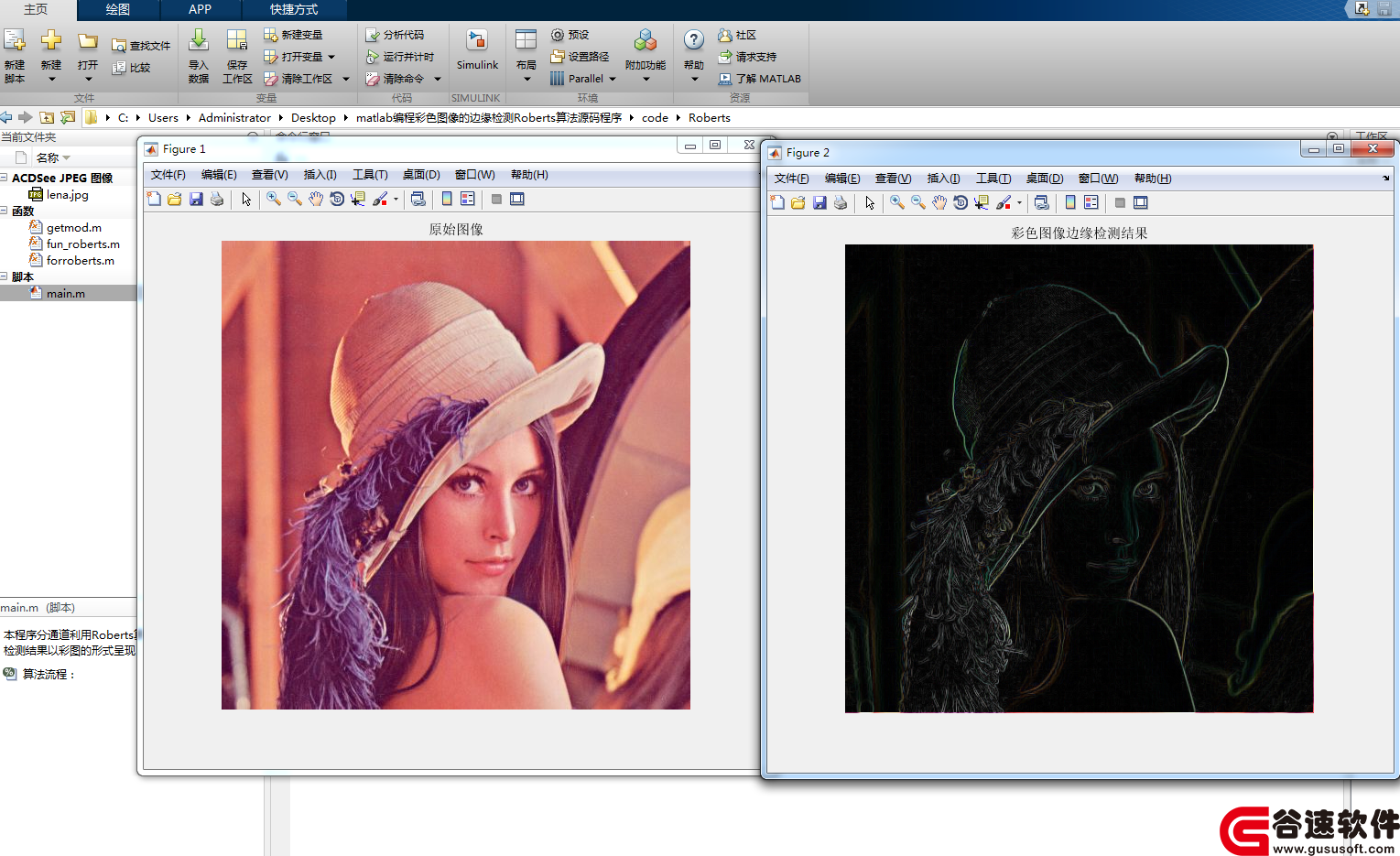1400x856 pixels.
Task: Collapse the 函数 (functions) group
Action: click(x=5, y=211)
